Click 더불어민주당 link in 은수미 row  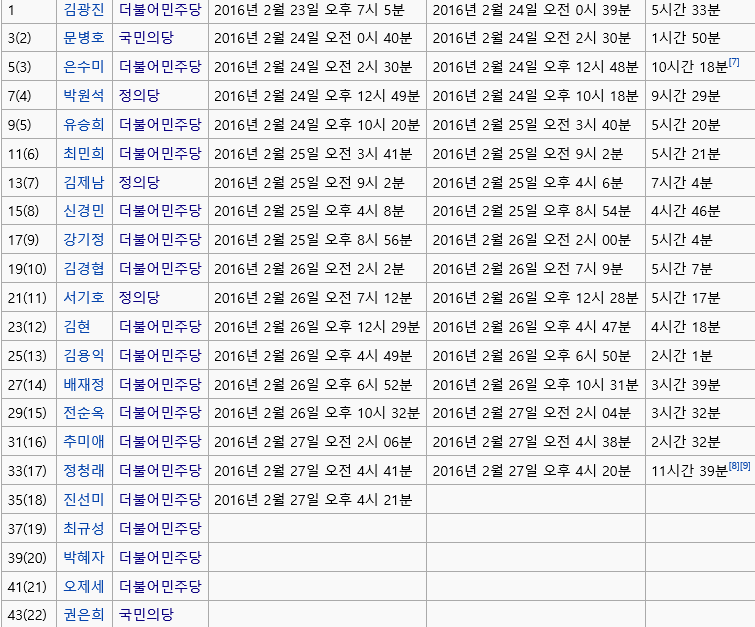coord(160,66)
